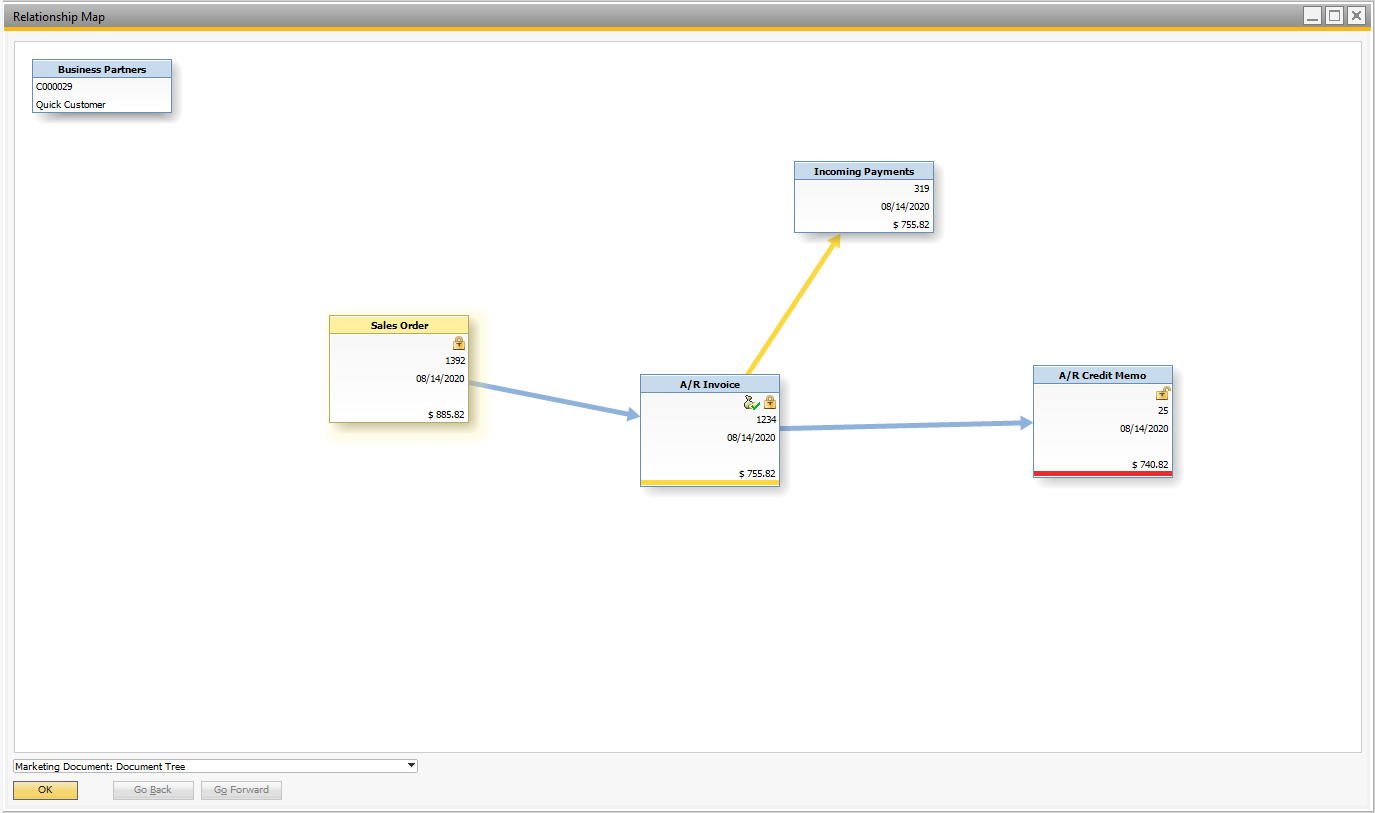The height and width of the screenshot is (813, 1375).
Task: Click the lock icon on A/R Invoice
Action: [770, 402]
